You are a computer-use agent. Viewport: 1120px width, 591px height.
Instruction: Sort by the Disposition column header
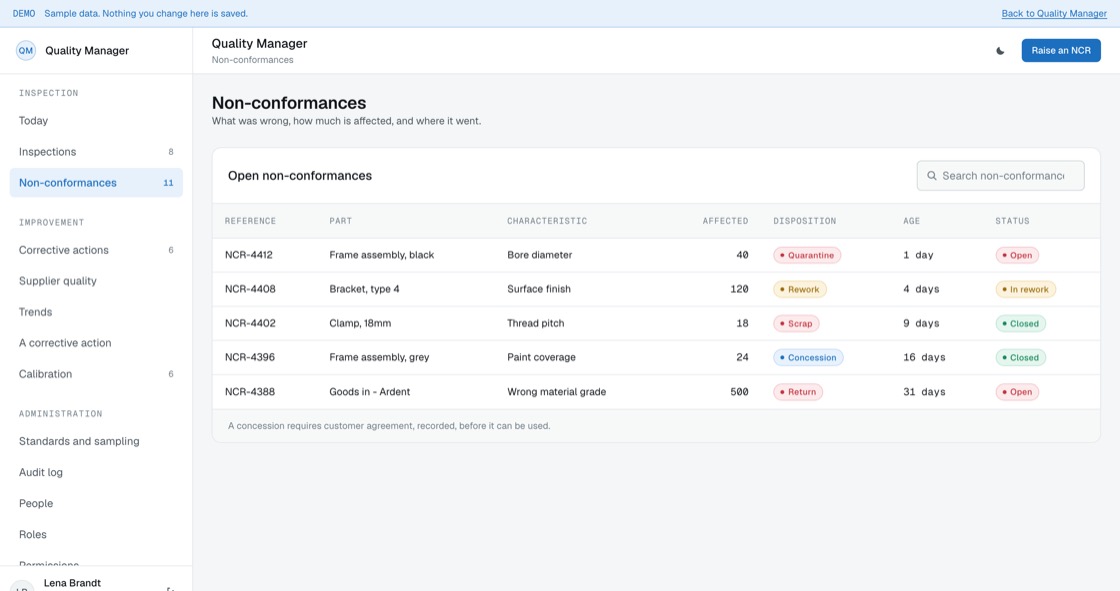[x=804, y=221]
